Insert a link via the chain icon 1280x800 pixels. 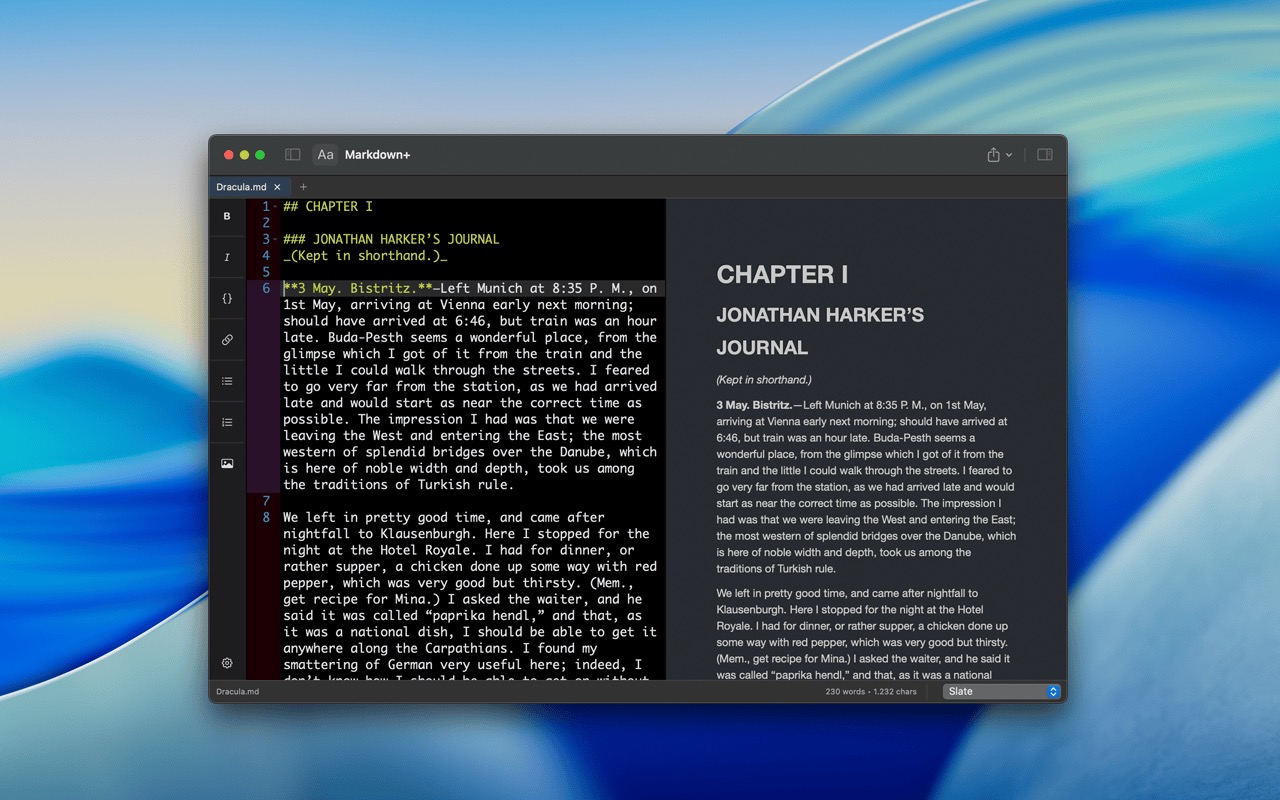coord(227,340)
